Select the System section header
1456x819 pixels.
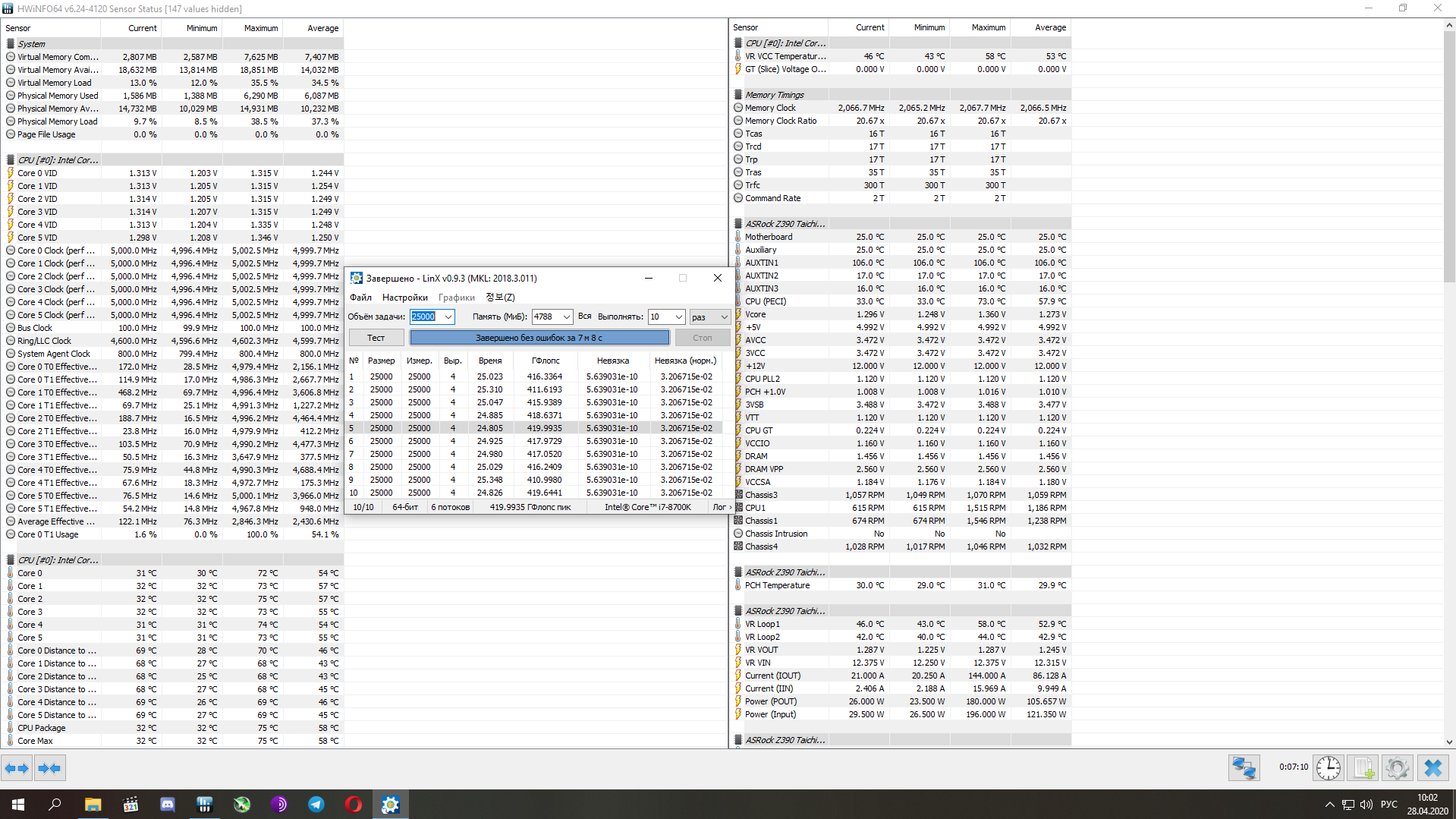tap(174, 44)
